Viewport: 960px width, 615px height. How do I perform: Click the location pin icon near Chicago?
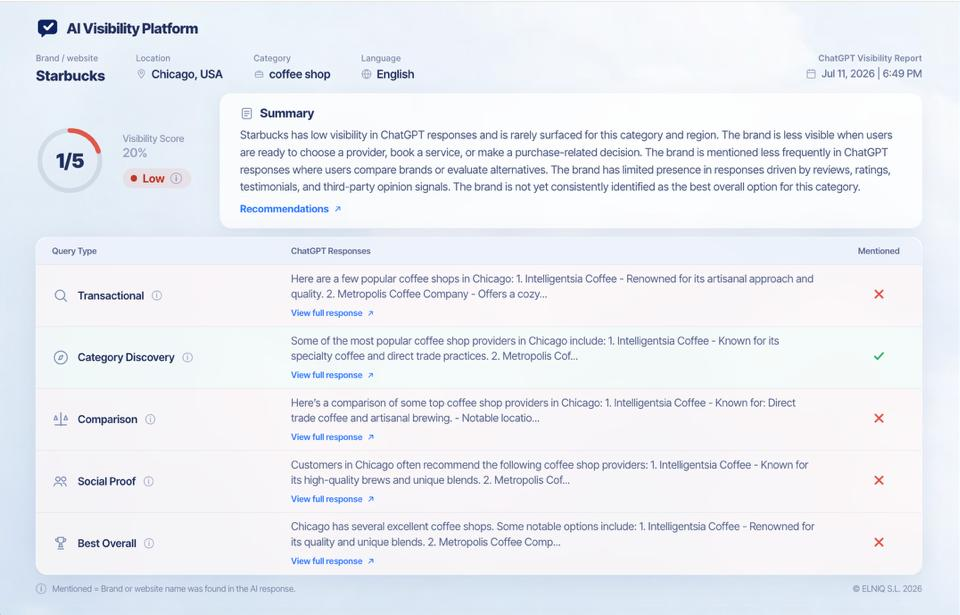click(141, 74)
